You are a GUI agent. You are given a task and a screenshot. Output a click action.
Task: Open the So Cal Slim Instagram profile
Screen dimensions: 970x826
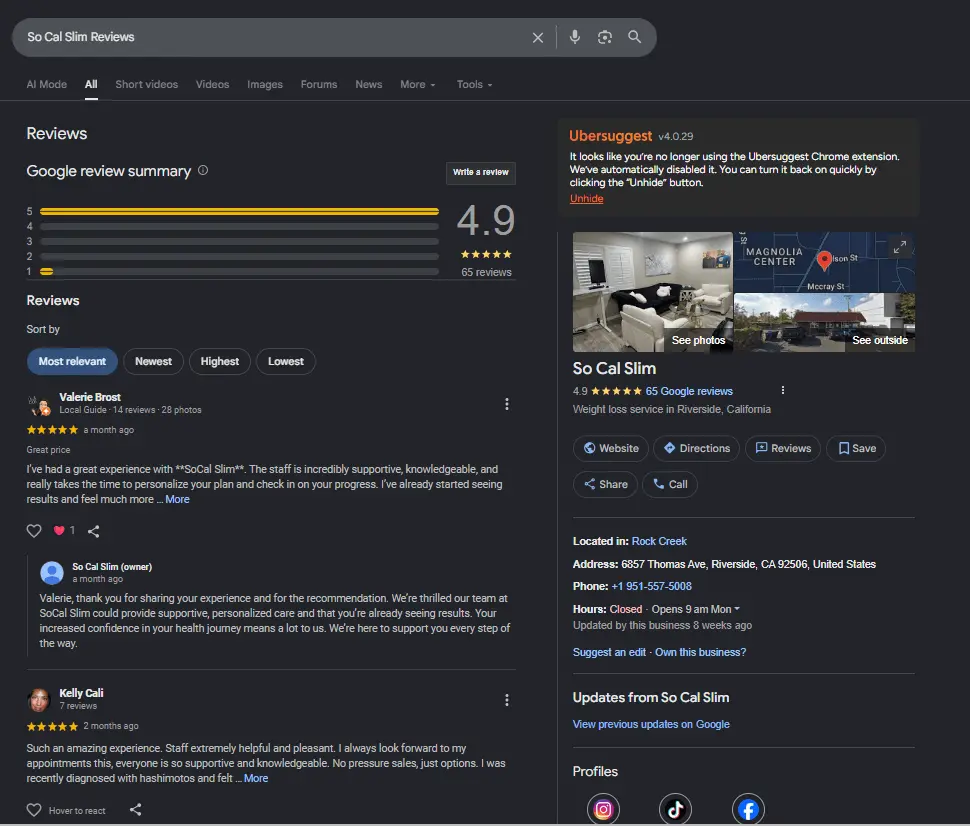click(x=603, y=809)
